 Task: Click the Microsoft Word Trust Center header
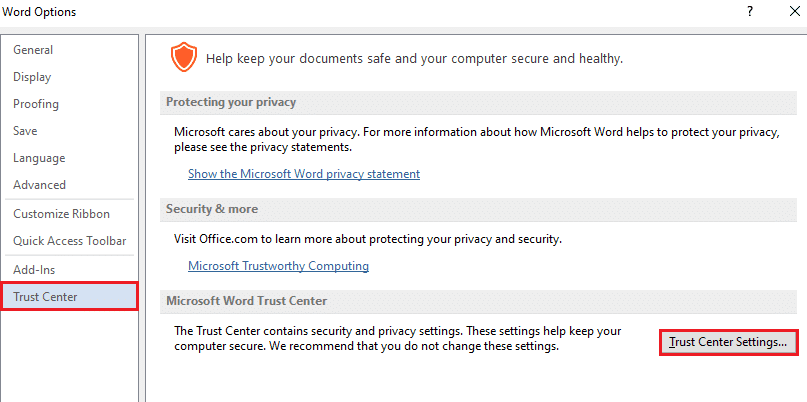(245, 302)
